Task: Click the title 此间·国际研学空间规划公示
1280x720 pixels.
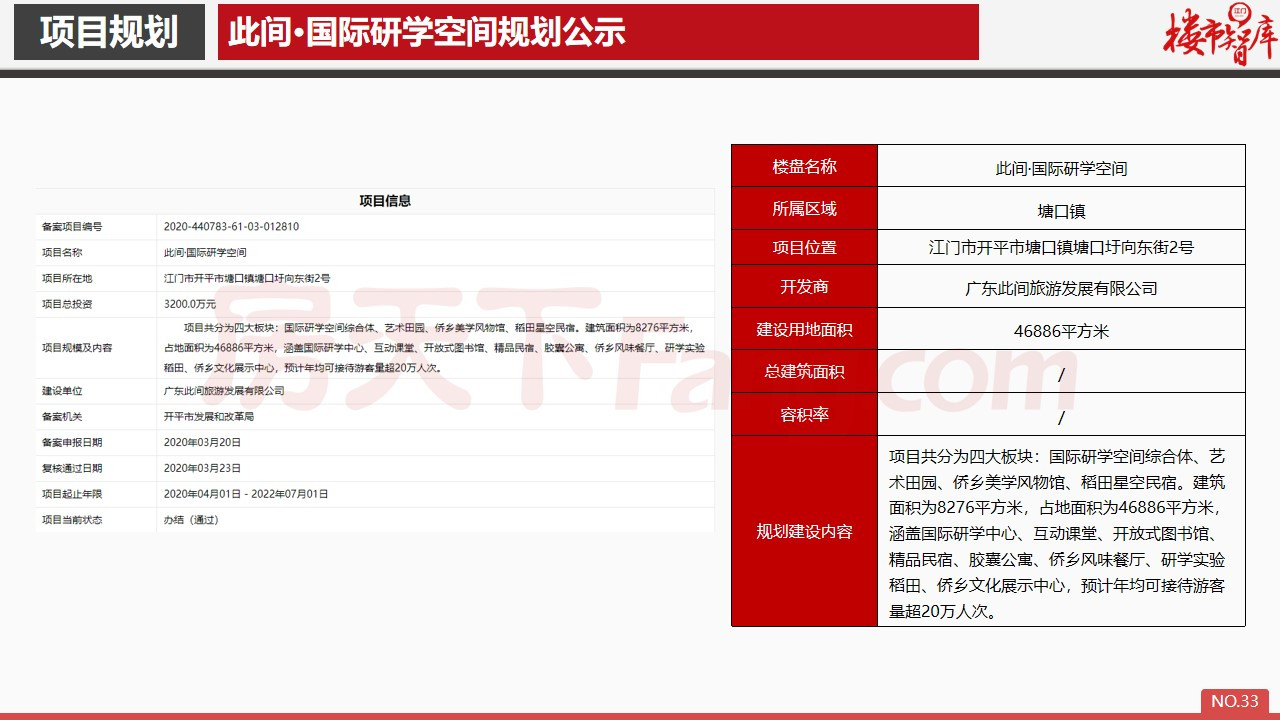Action: point(427,32)
